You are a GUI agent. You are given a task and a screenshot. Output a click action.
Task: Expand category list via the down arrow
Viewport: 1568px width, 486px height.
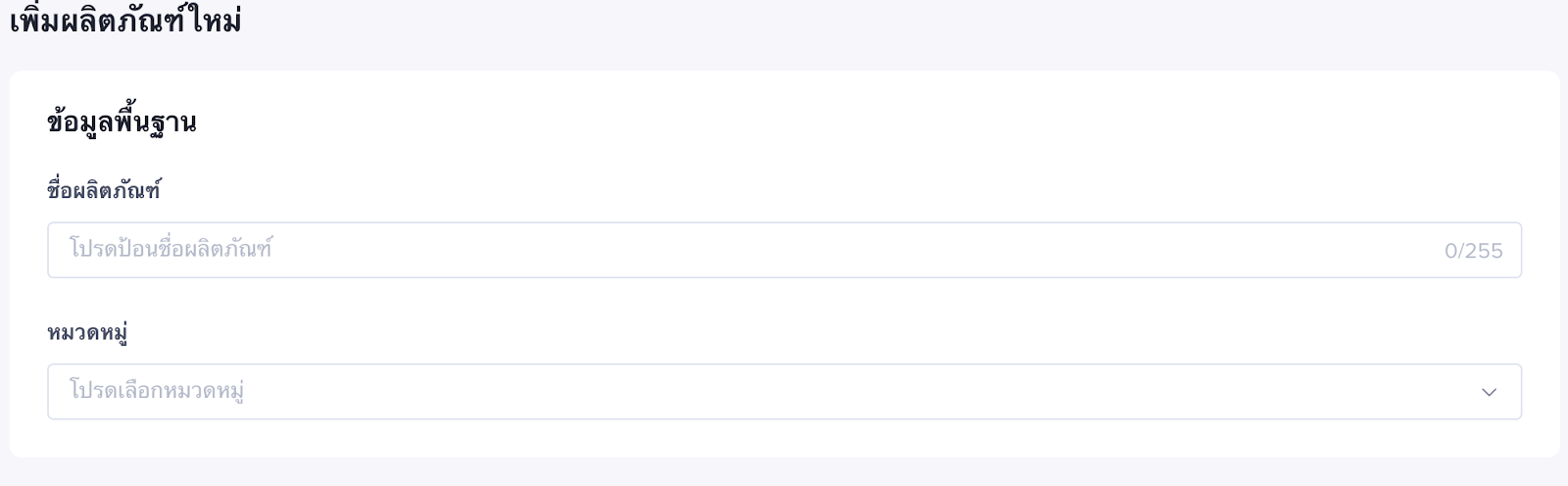coord(1489,392)
